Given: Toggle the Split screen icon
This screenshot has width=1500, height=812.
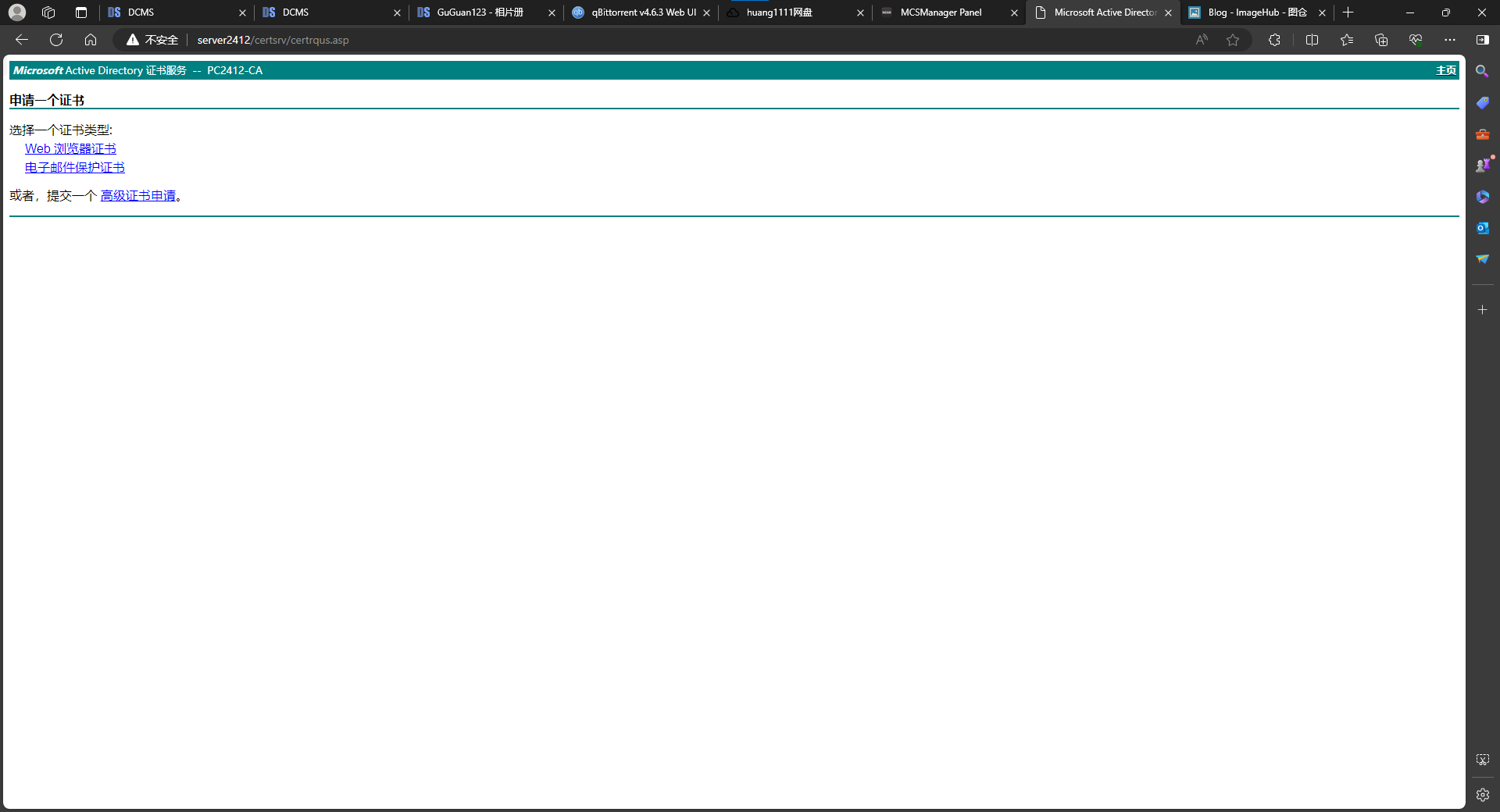Looking at the screenshot, I should pyautogui.click(x=1312, y=40).
